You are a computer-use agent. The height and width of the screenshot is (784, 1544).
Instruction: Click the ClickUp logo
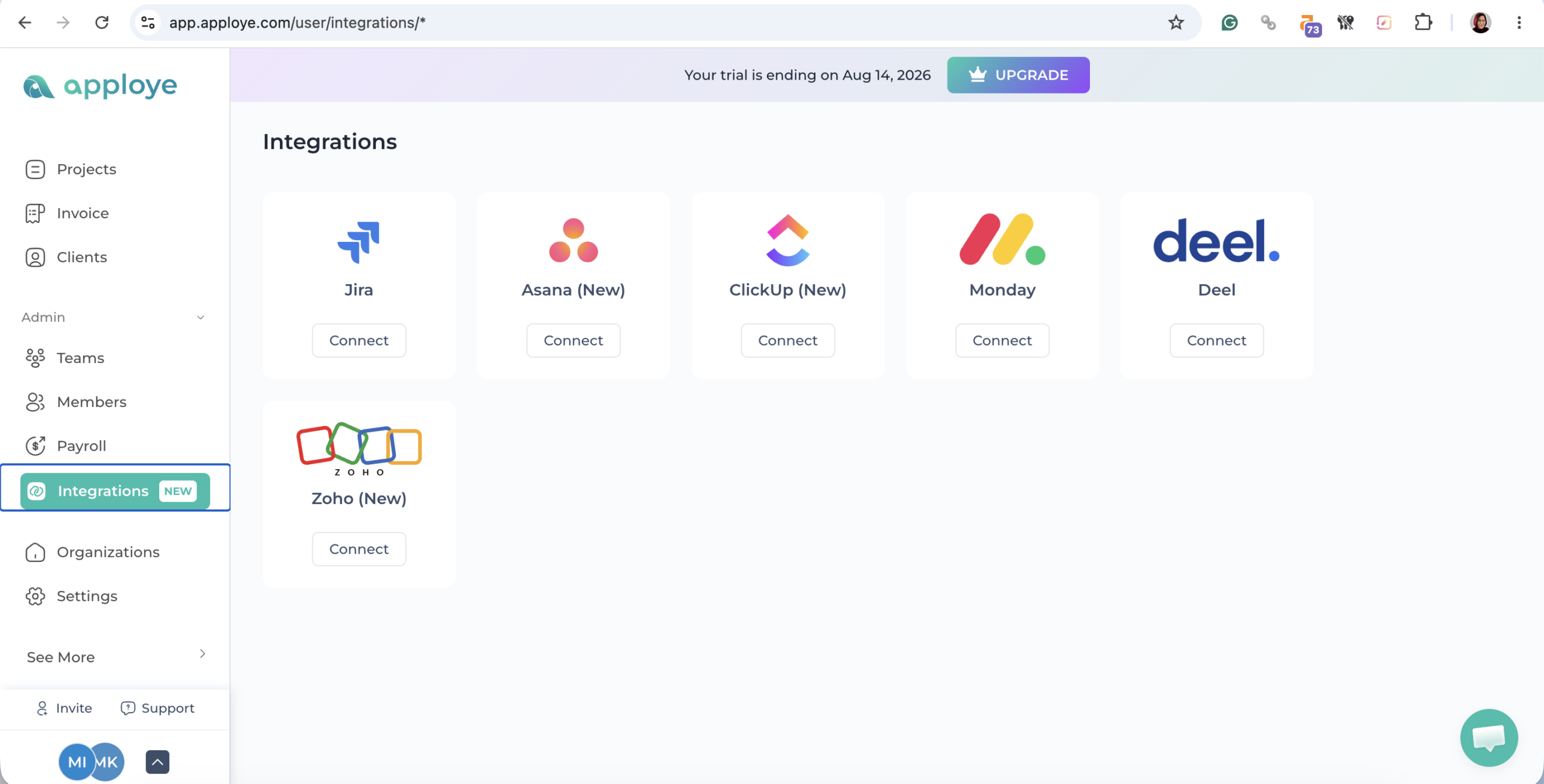788,240
